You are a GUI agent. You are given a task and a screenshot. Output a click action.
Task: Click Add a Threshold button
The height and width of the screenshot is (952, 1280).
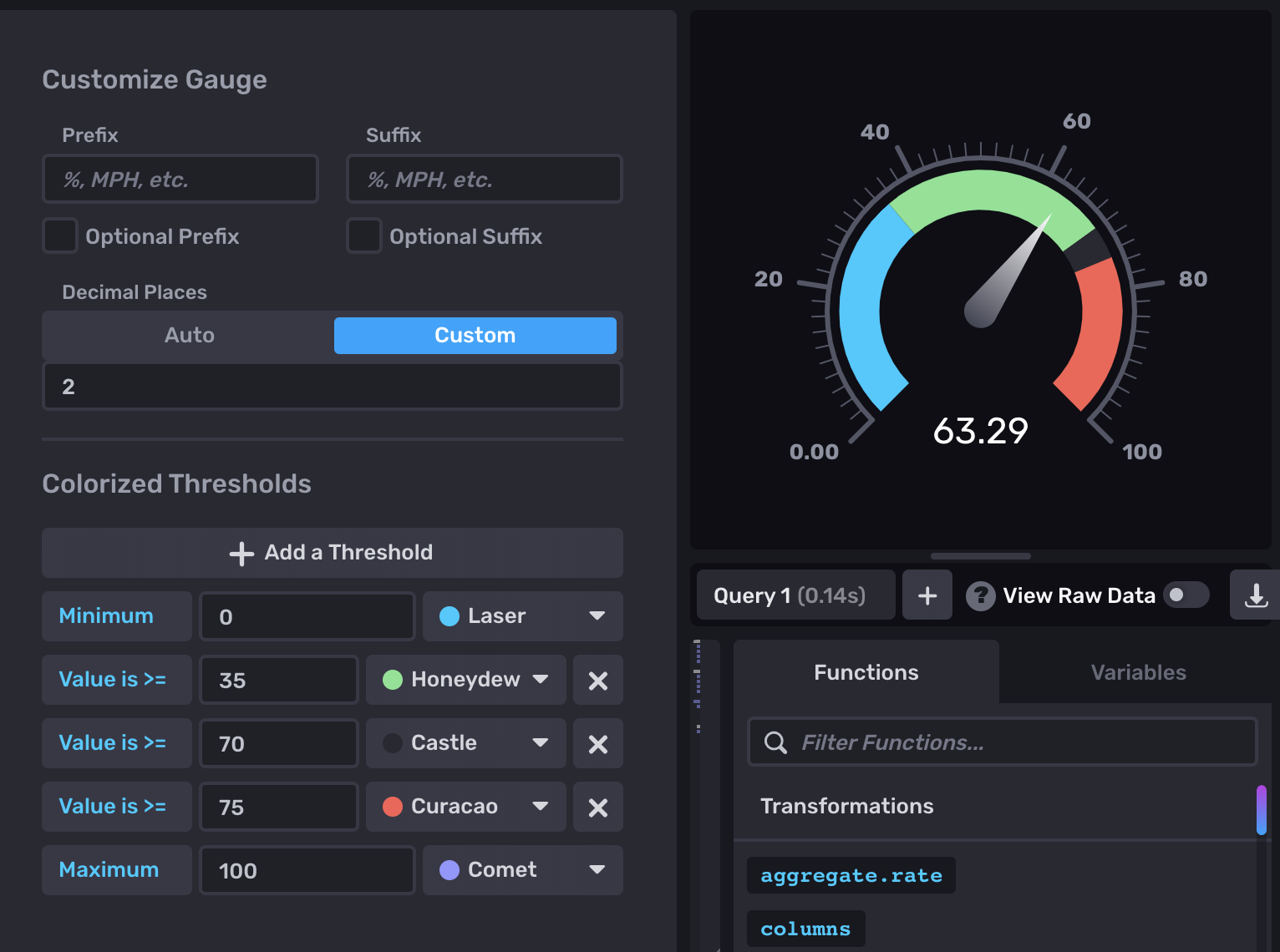coord(332,553)
